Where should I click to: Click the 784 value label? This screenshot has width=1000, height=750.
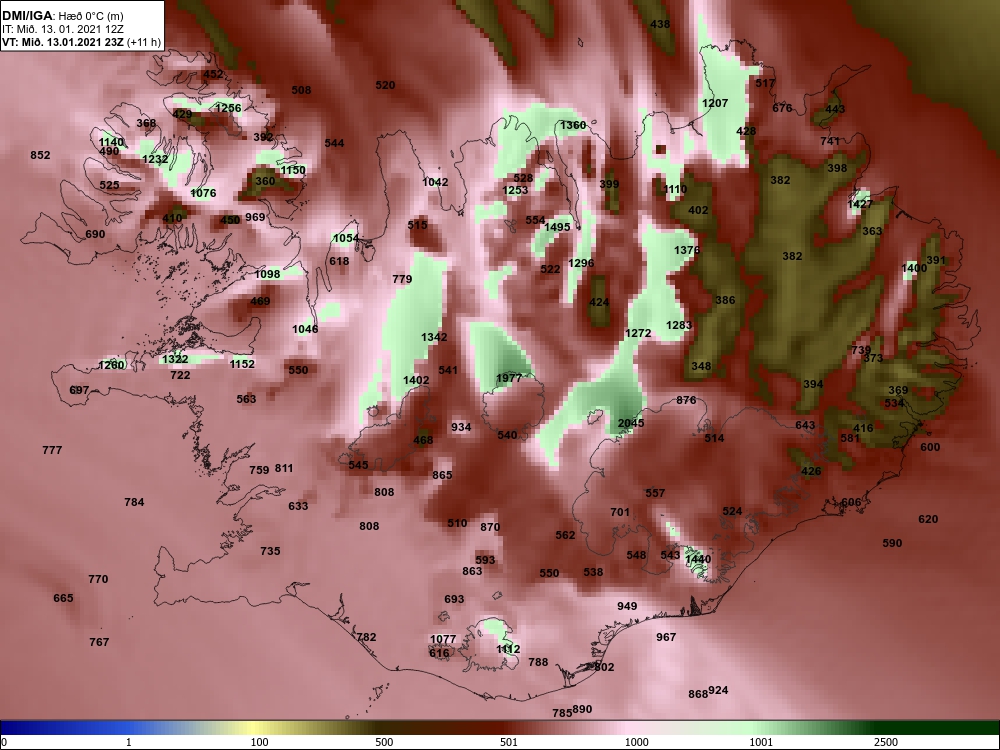pos(134,502)
